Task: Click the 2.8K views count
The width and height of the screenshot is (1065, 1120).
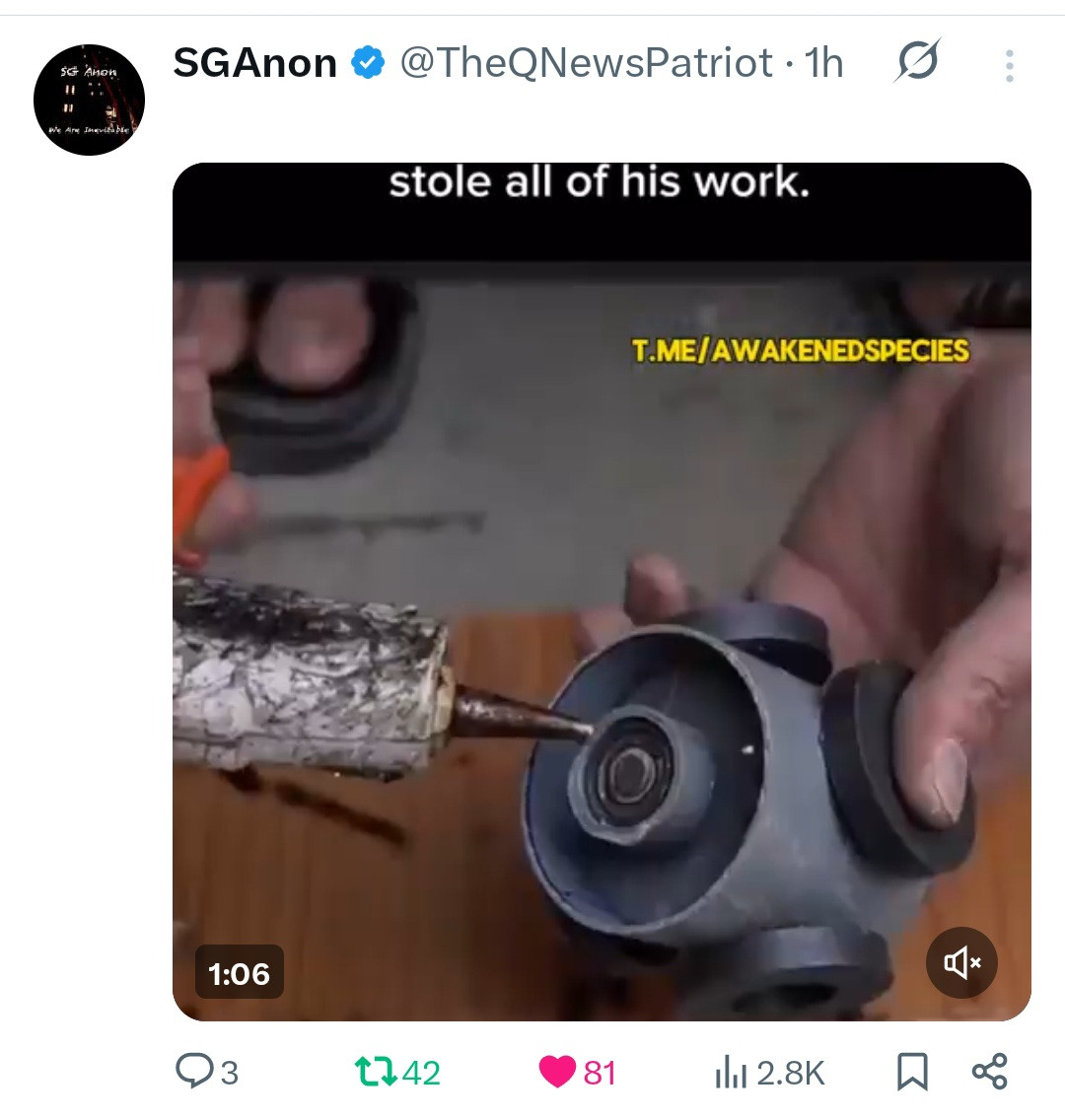Action: click(x=791, y=1073)
